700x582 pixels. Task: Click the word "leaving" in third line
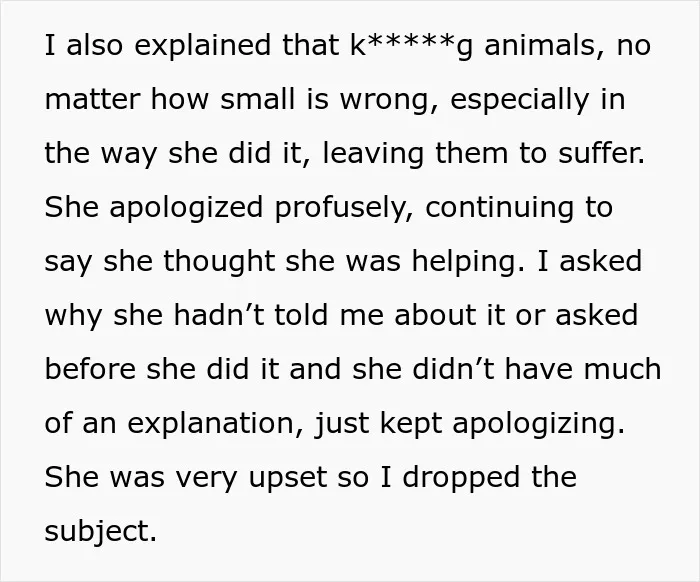click(x=373, y=154)
